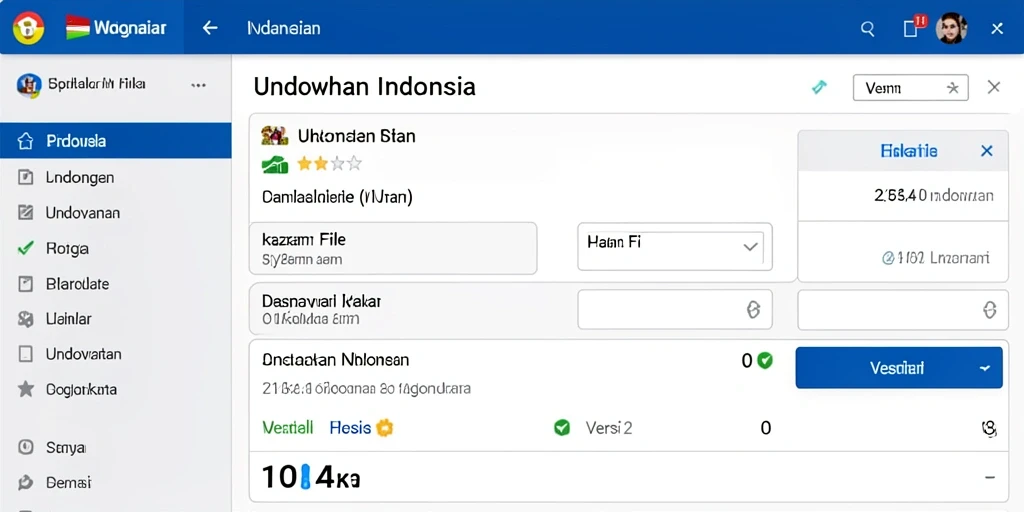Click the Dasnavuarl Kakar row

(x=413, y=310)
